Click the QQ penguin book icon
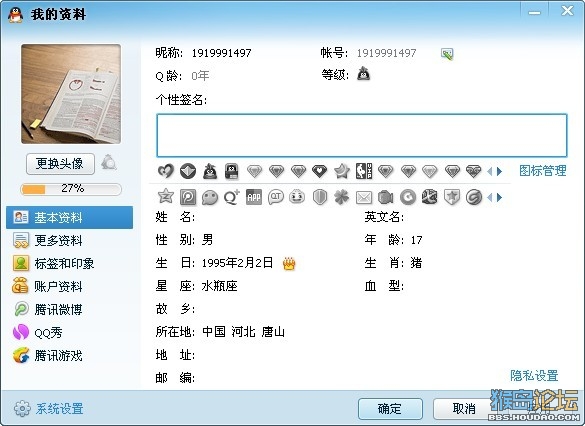This screenshot has width=585, height=426. click(232, 171)
